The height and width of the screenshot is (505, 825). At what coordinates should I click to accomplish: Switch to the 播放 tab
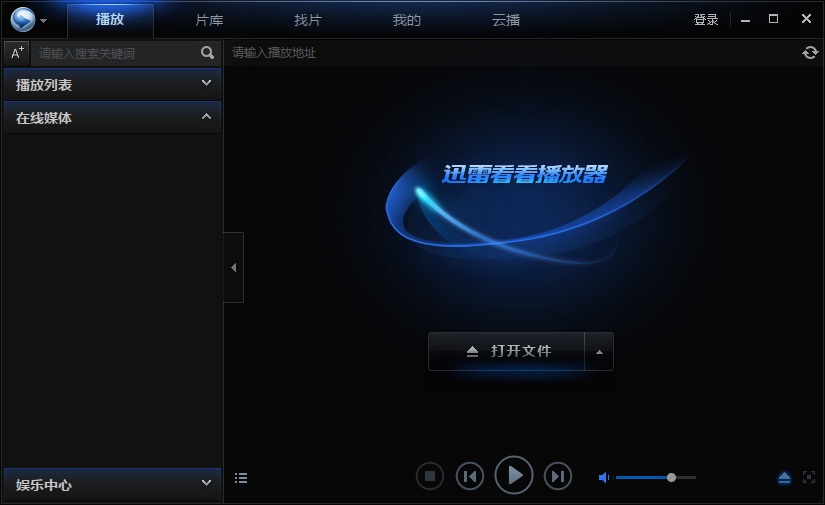110,20
